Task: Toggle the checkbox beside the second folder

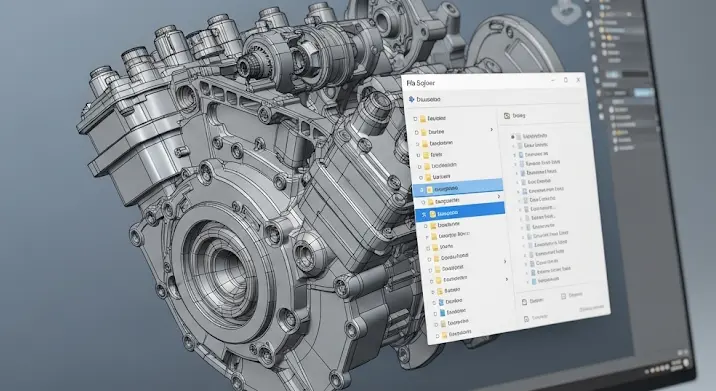Action: (416, 132)
